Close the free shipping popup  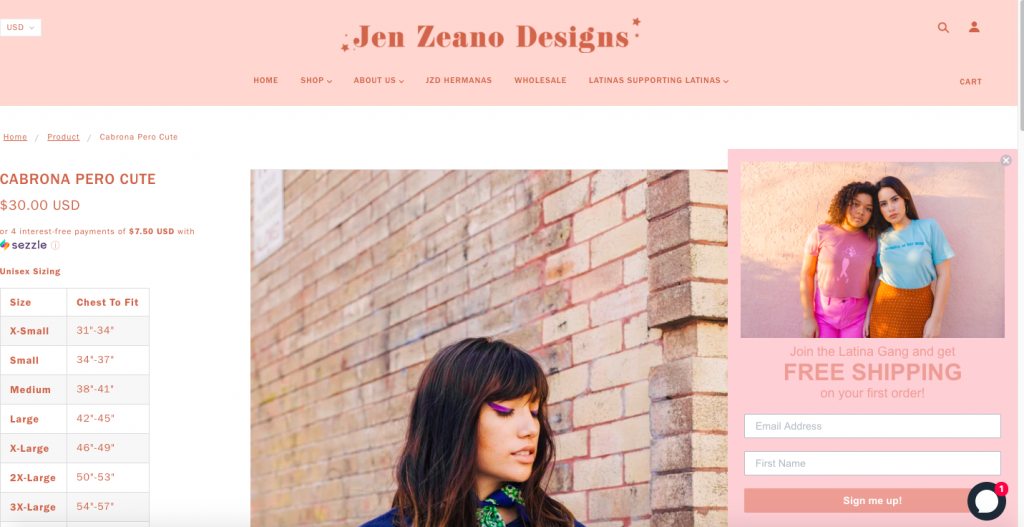(1006, 160)
